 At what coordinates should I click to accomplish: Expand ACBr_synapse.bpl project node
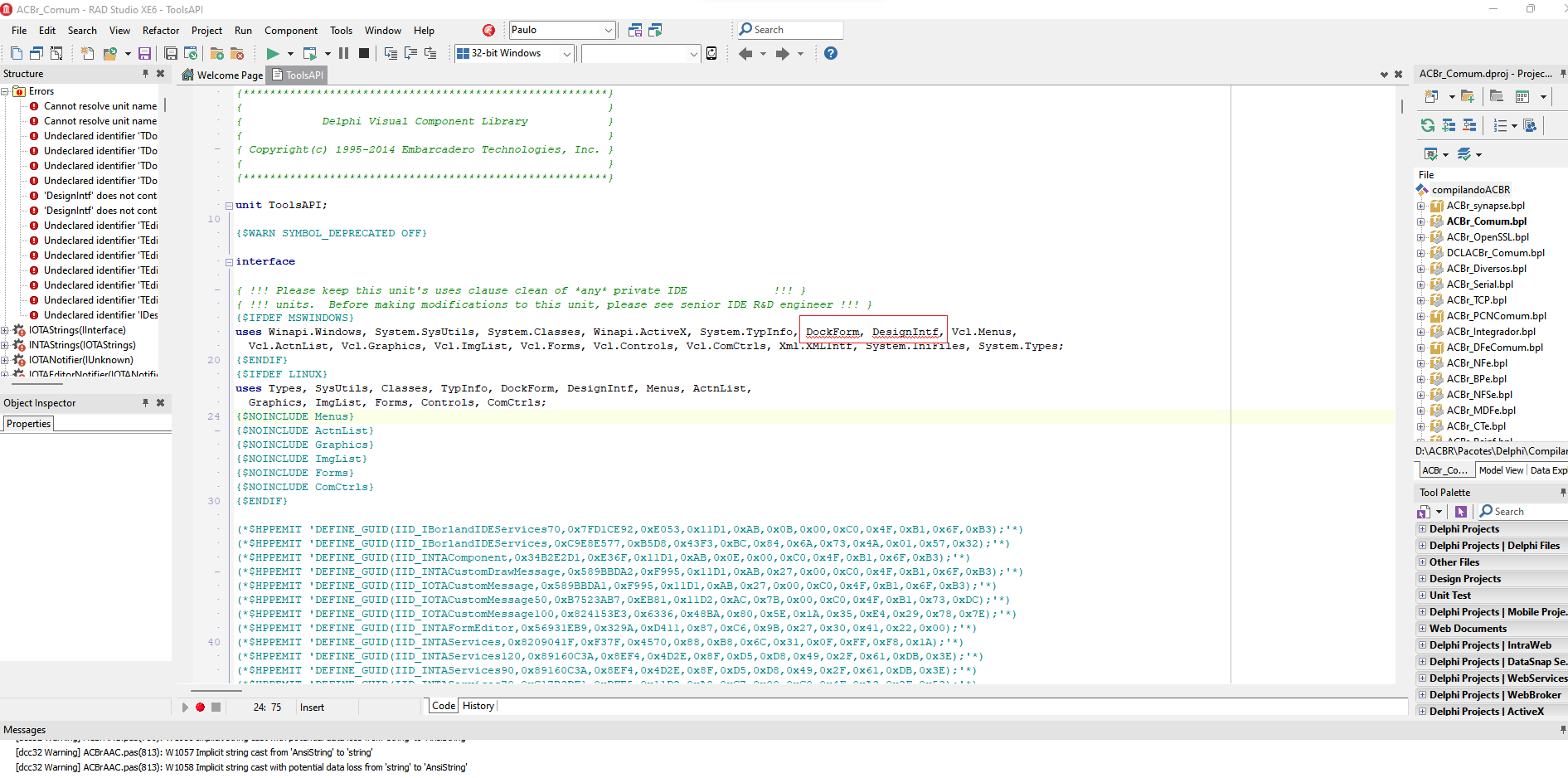(1420, 206)
